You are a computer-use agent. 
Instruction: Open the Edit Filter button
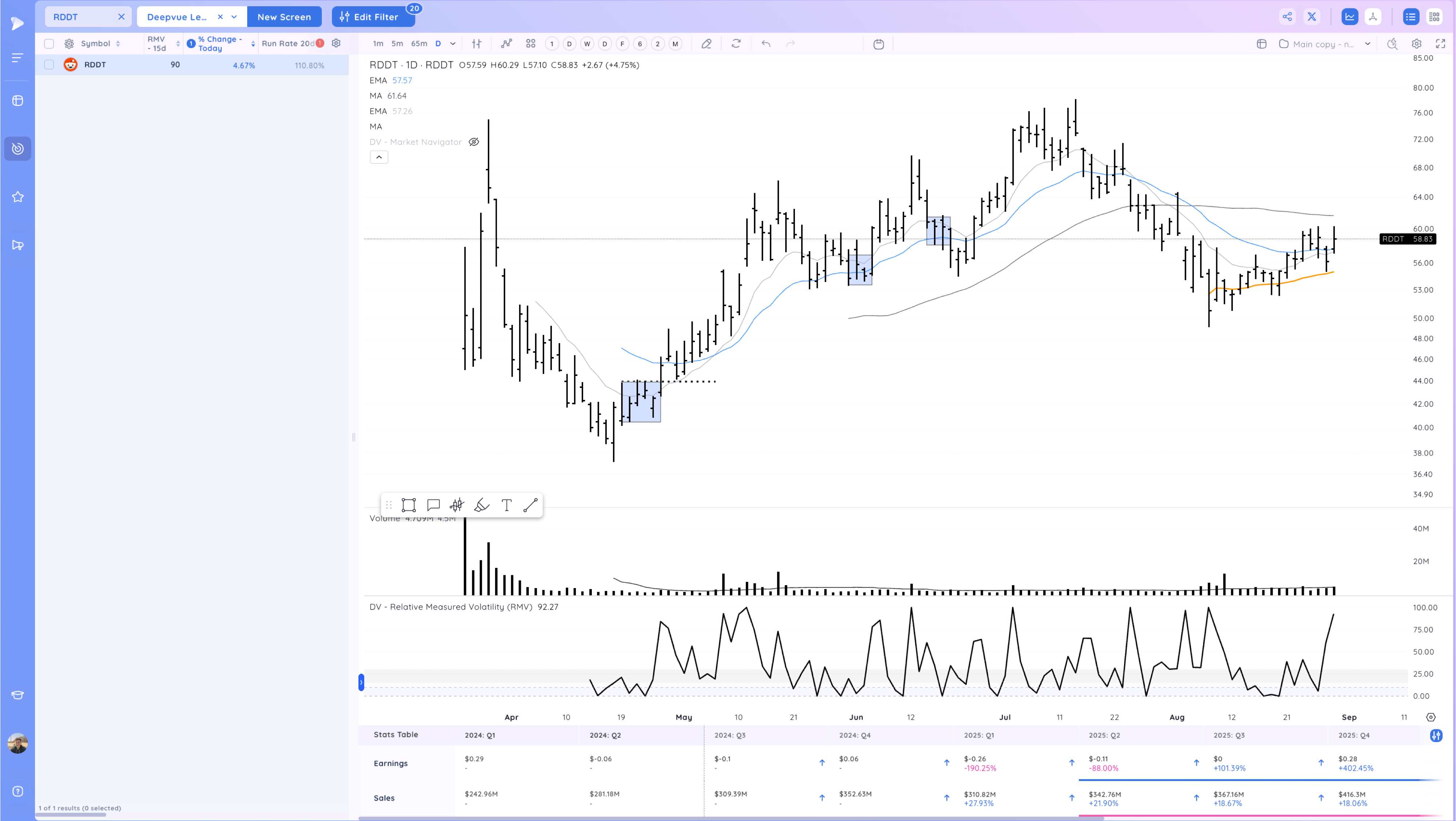pos(372,17)
